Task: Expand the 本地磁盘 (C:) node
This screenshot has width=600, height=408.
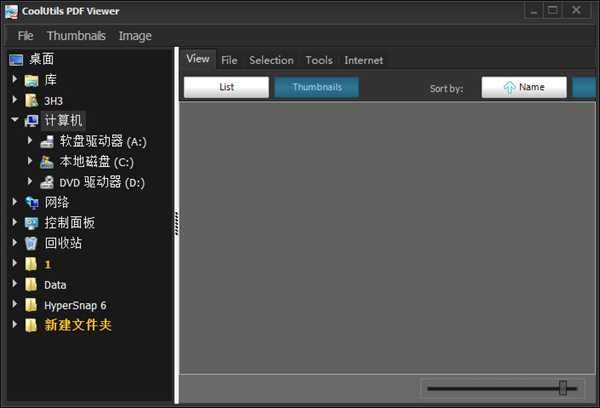Action: (x=30, y=161)
